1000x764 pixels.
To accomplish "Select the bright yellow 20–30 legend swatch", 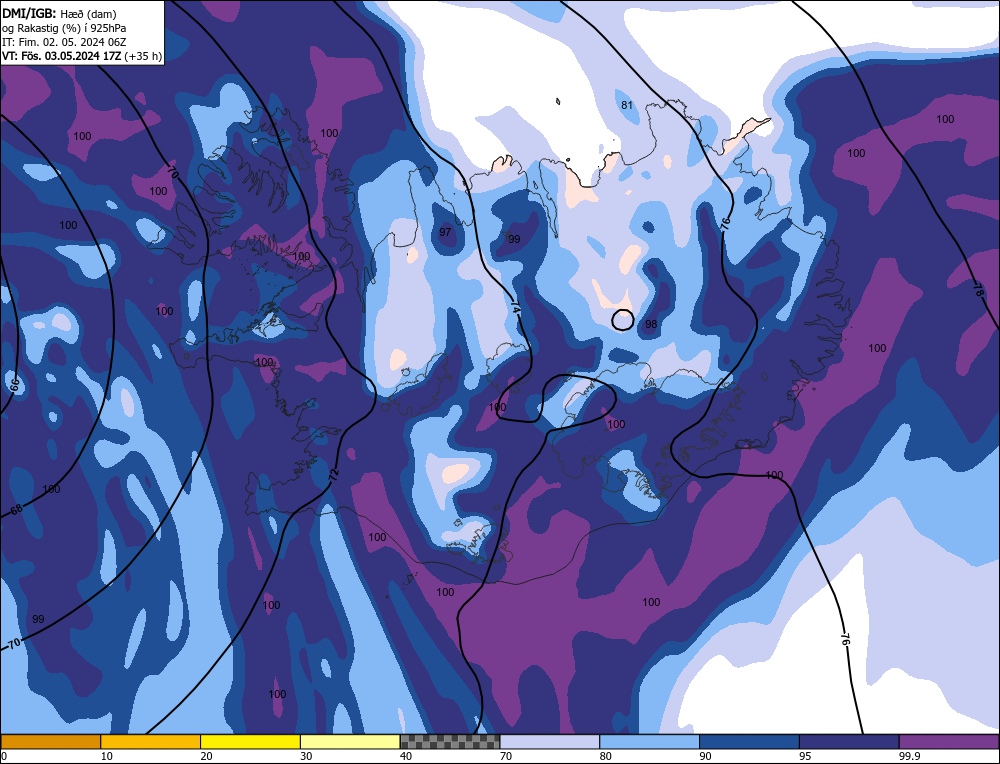I will (250, 741).
